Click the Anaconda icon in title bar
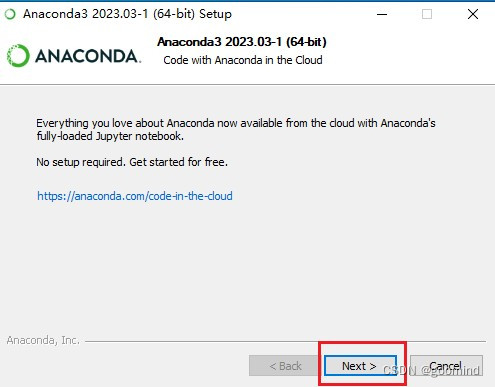The image size is (495, 387). [x=10, y=14]
